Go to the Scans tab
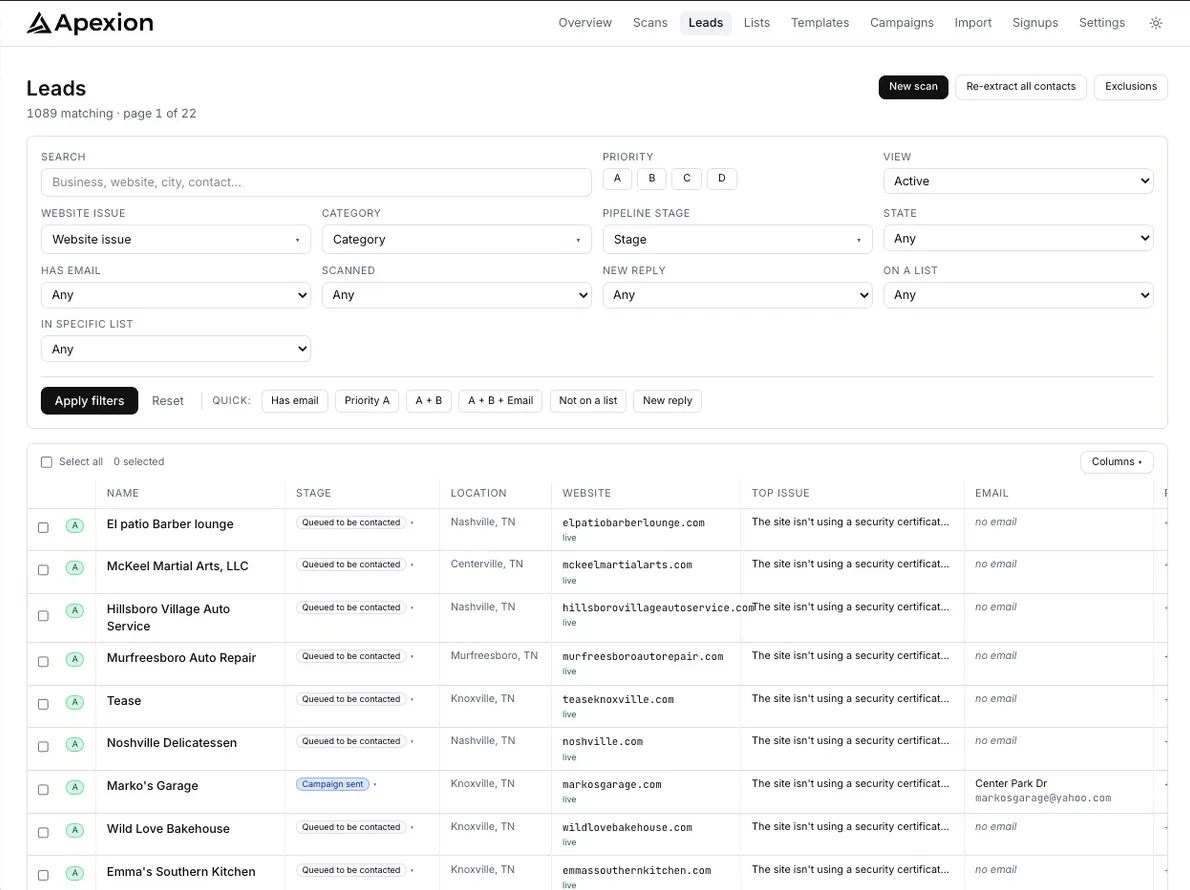1190x890 pixels. 650,23
